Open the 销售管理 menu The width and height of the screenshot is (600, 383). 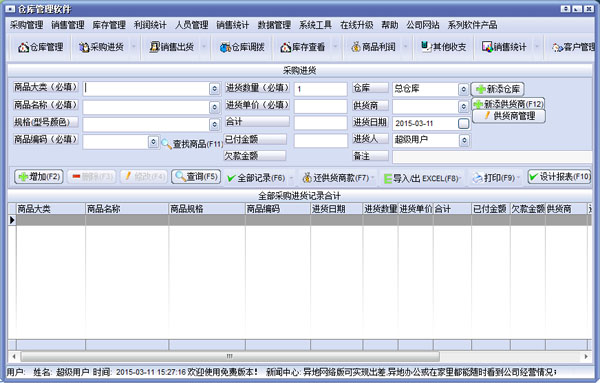(x=68, y=25)
